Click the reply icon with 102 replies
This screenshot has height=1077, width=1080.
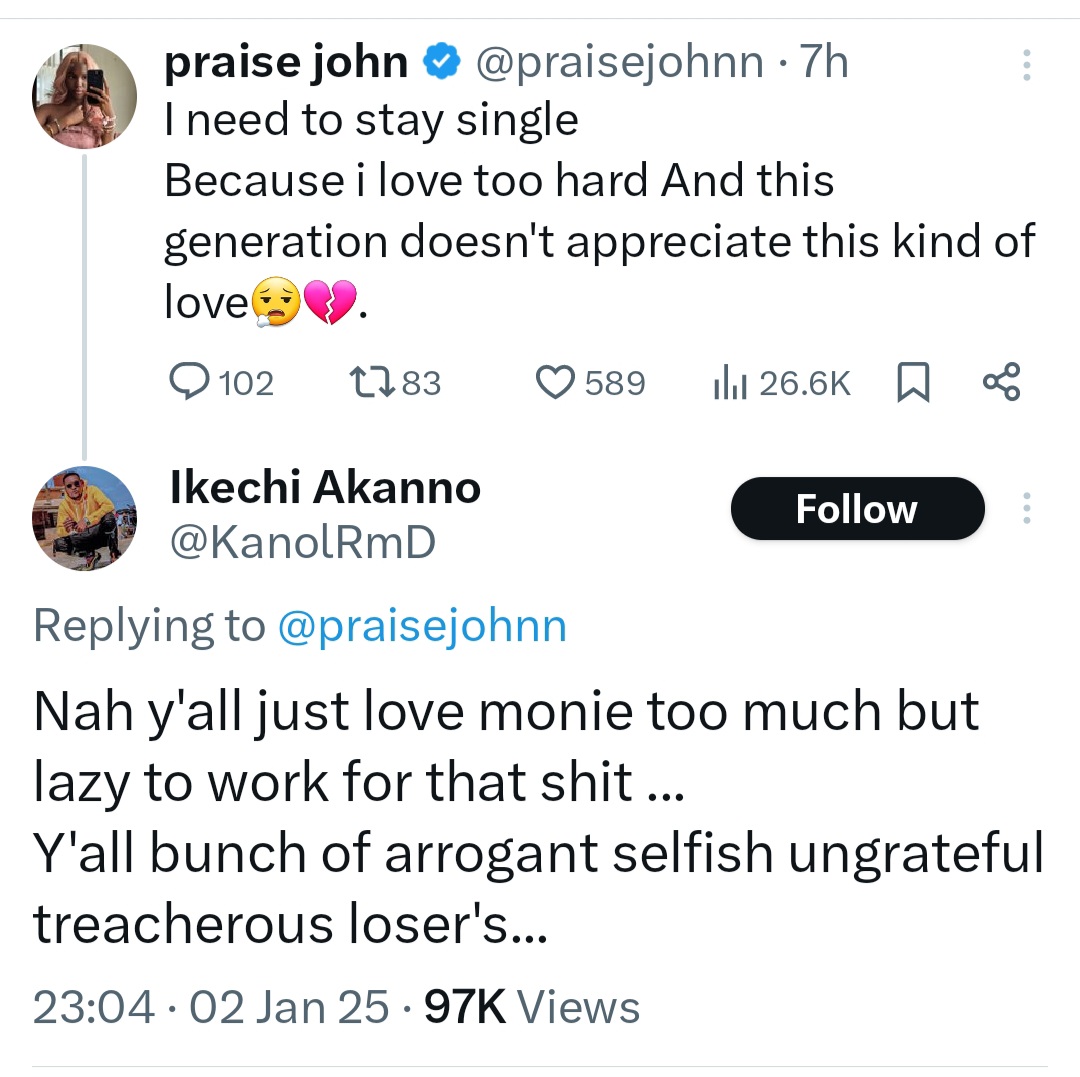coord(187,383)
